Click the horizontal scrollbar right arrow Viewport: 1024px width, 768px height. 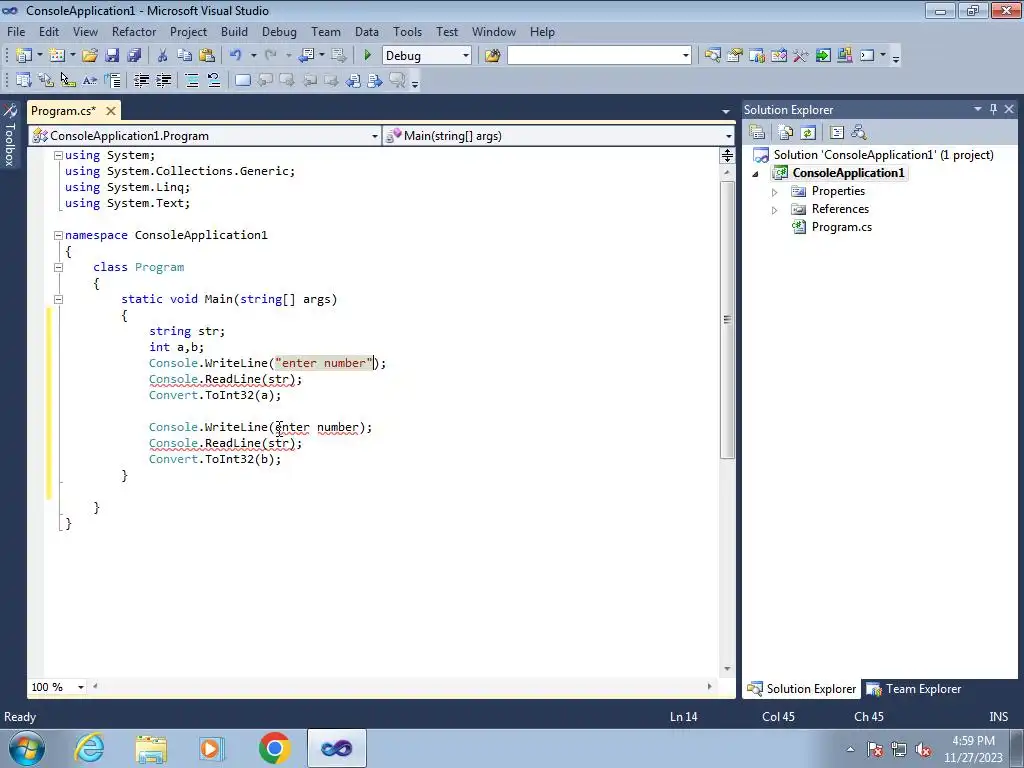[709, 686]
